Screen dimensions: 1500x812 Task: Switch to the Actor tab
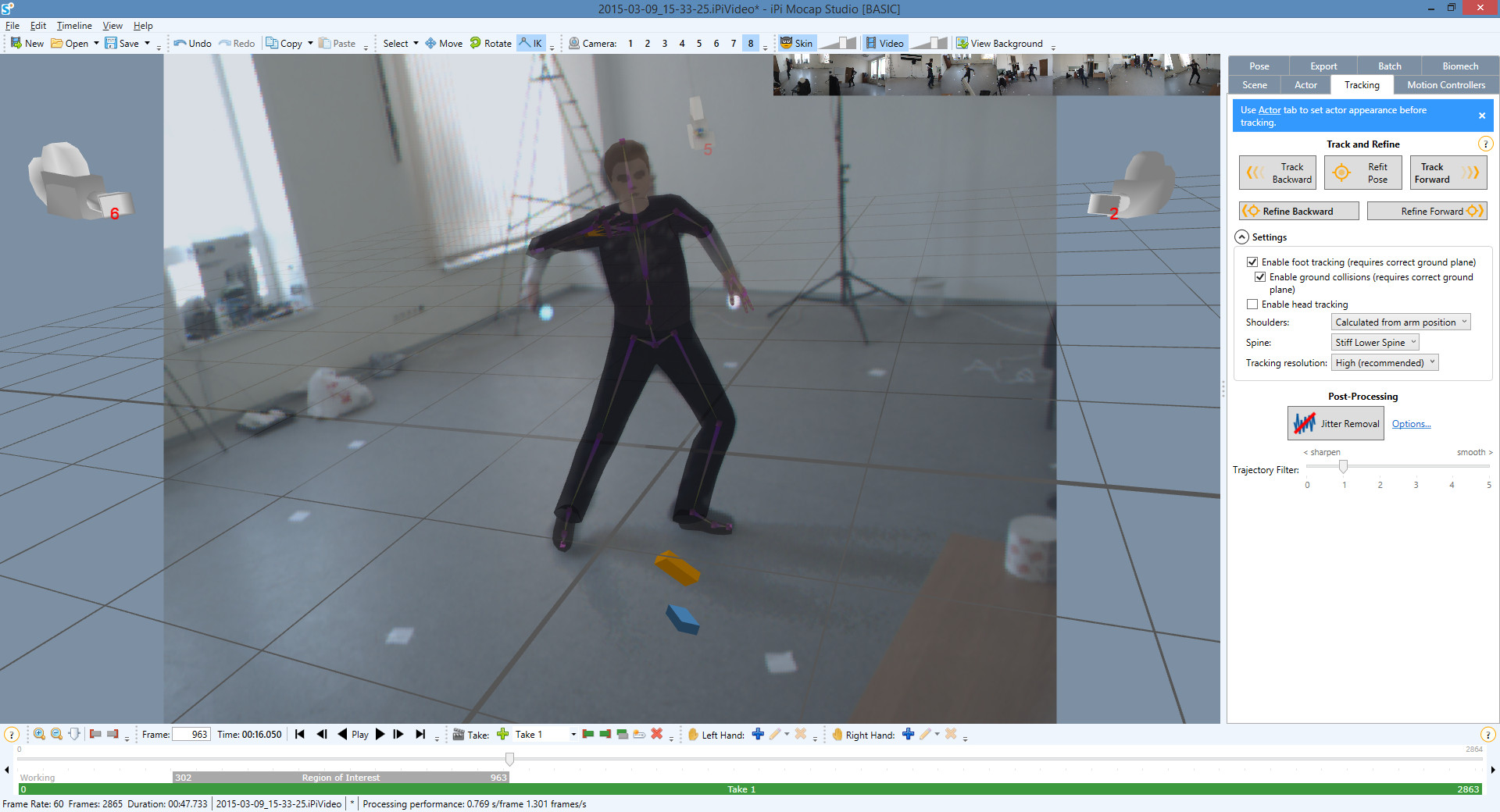click(x=1305, y=85)
